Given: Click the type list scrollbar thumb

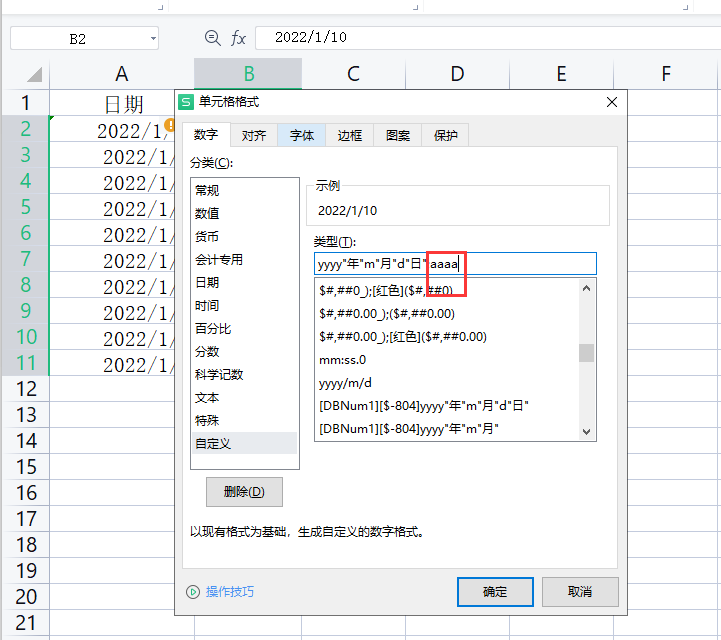Looking at the screenshot, I should 586,353.
